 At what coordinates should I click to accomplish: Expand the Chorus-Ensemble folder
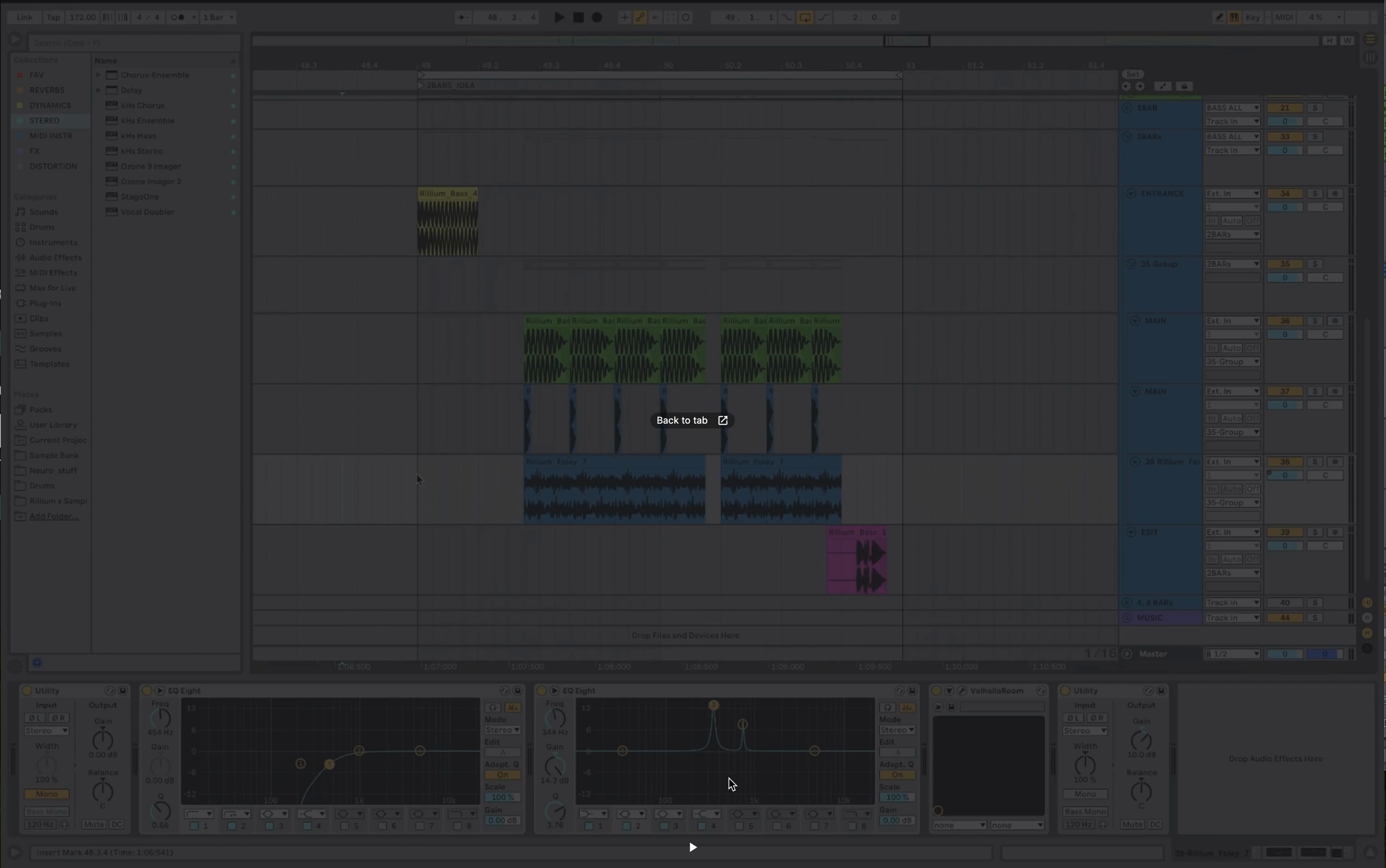tap(98, 75)
